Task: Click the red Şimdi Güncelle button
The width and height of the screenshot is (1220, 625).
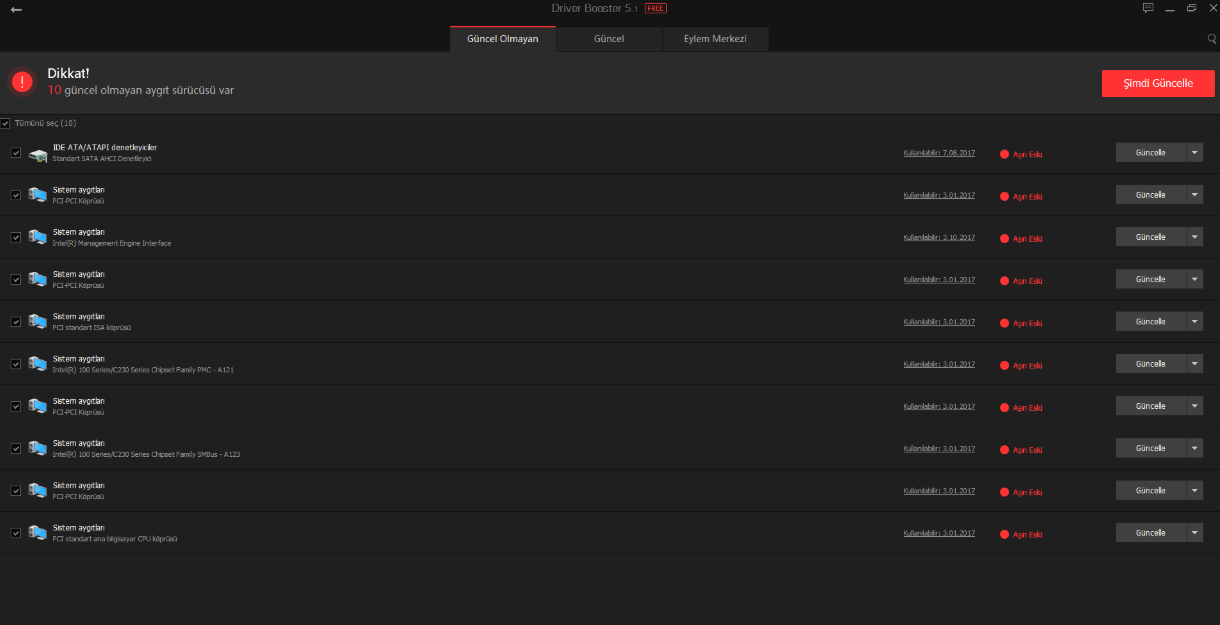Action: click(1158, 83)
